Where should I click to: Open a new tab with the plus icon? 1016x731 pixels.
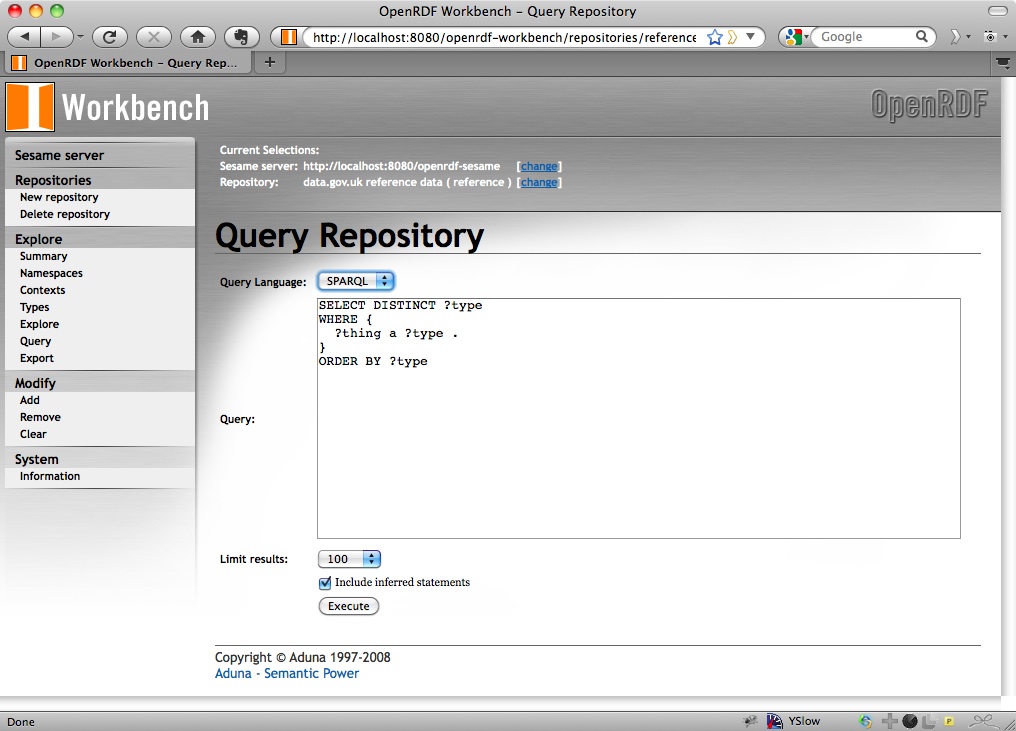click(270, 62)
